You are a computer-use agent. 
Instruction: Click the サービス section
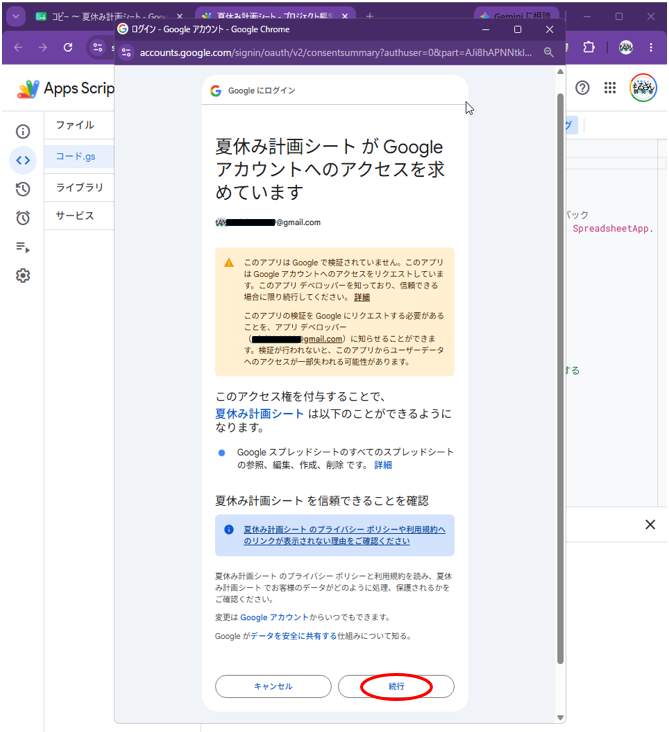pyautogui.click(x=75, y=216)
